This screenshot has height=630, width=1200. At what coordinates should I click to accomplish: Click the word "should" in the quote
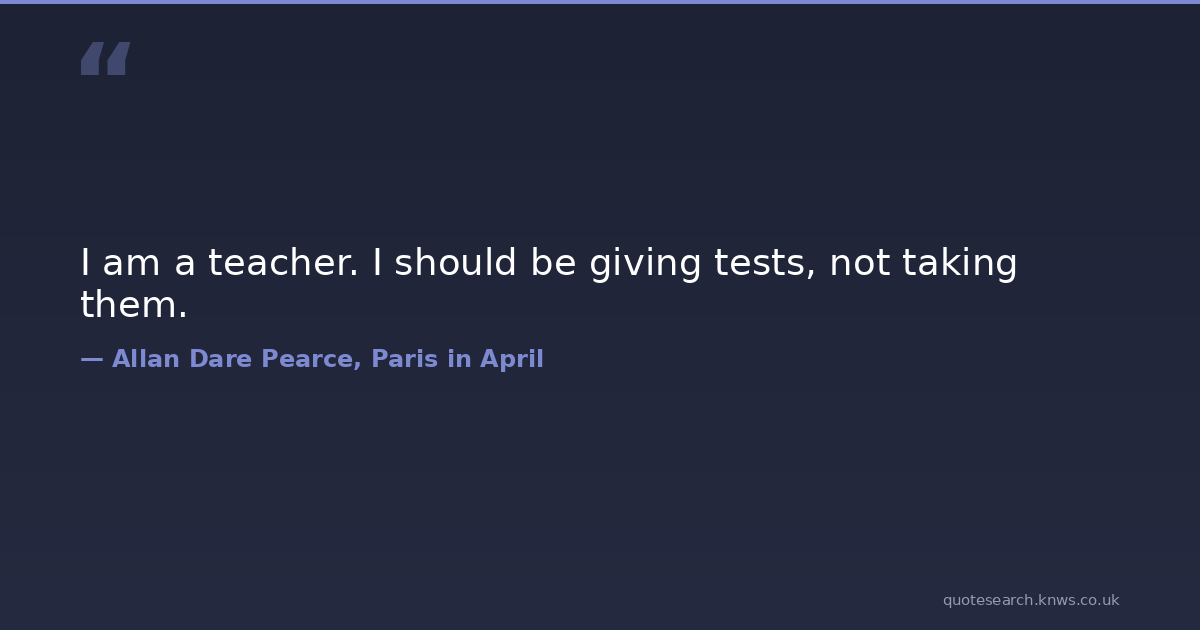tap(455, 263)
